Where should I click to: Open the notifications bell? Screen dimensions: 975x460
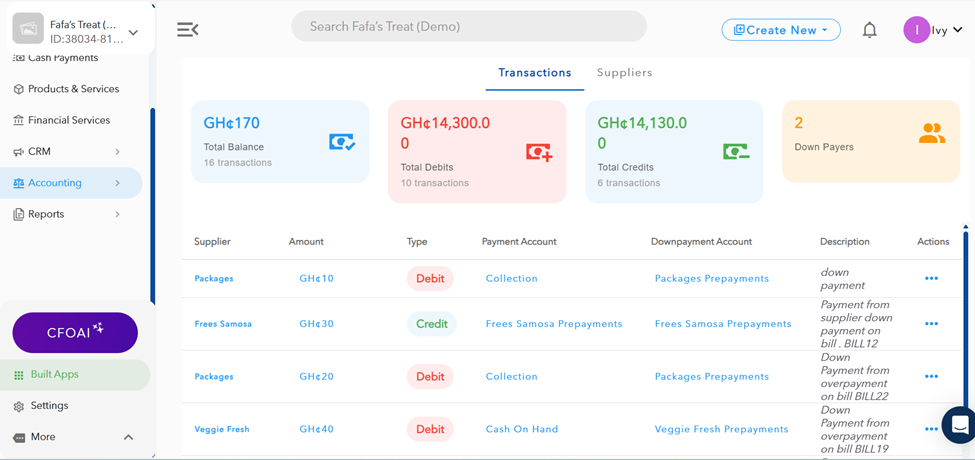pos(869,30)
